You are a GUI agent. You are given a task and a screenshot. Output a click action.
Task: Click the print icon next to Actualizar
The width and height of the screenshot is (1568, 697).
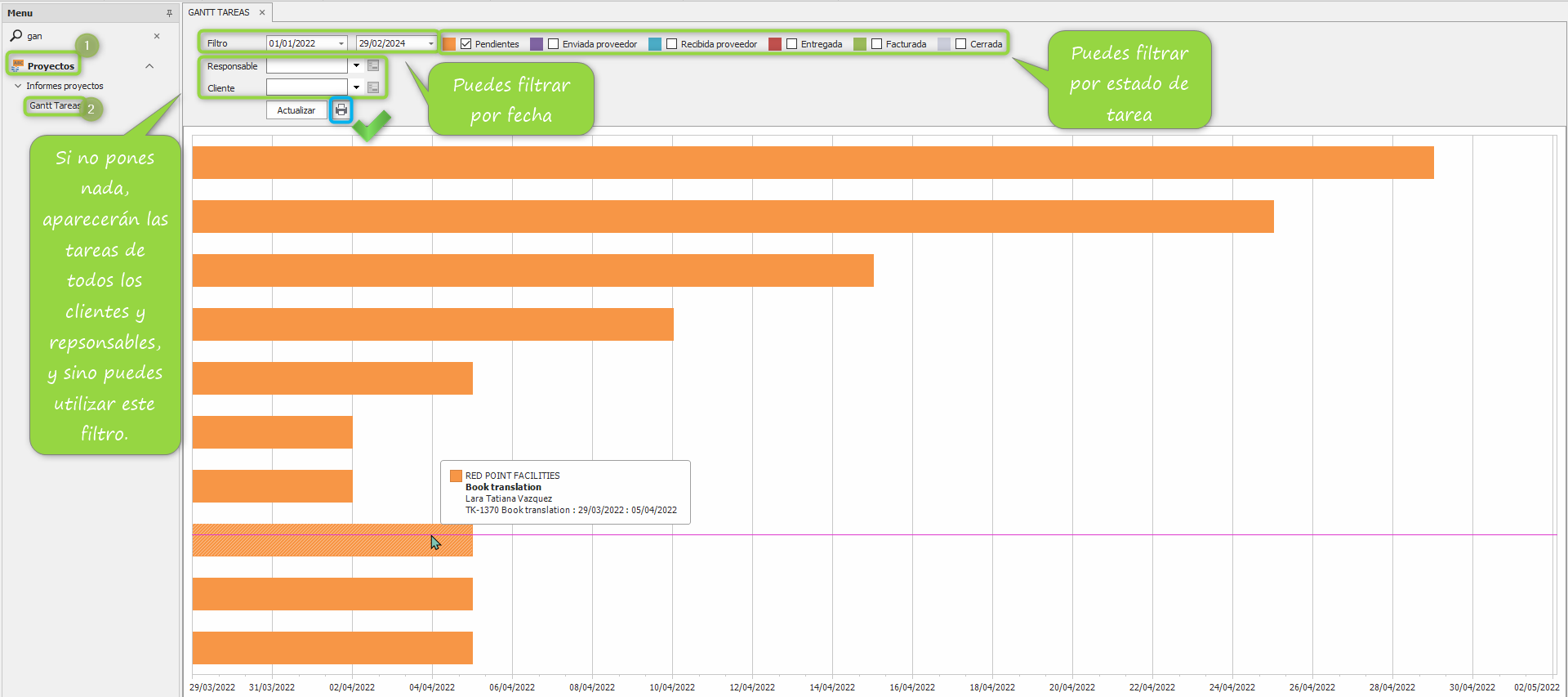coord(341,110)
